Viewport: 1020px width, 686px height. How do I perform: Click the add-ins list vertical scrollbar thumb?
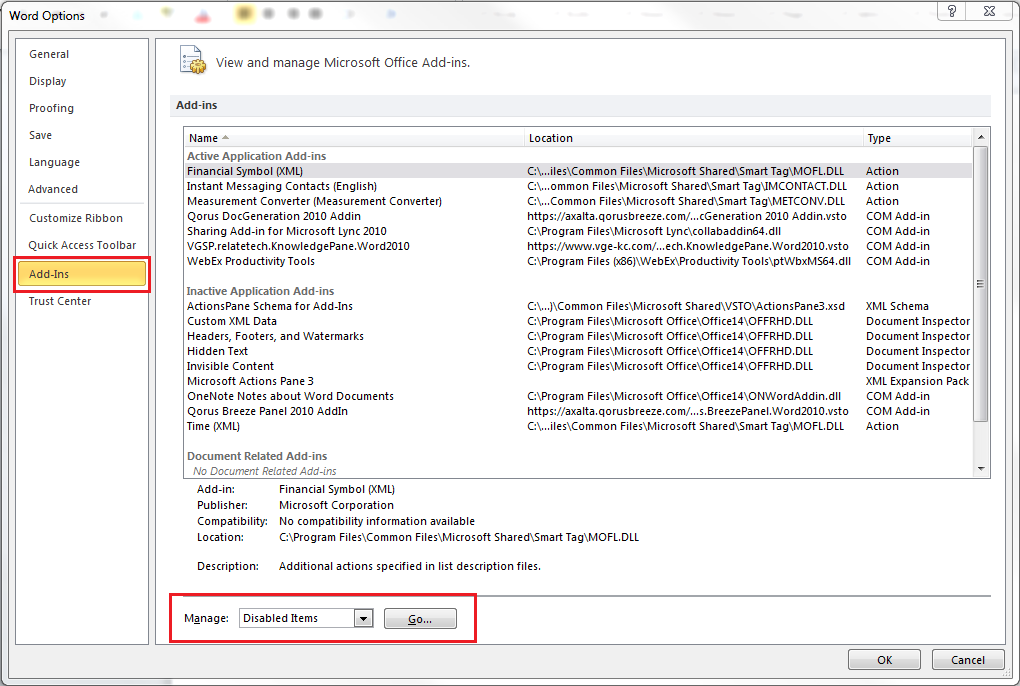[981, 284]
